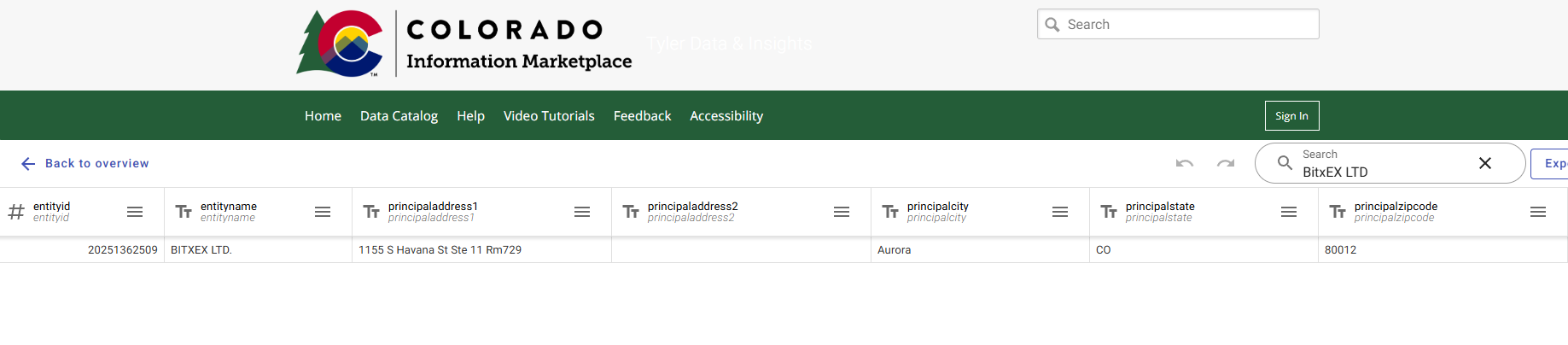Click the partially visible Export button
The image size is (1568, 345).
[1550, 164]
